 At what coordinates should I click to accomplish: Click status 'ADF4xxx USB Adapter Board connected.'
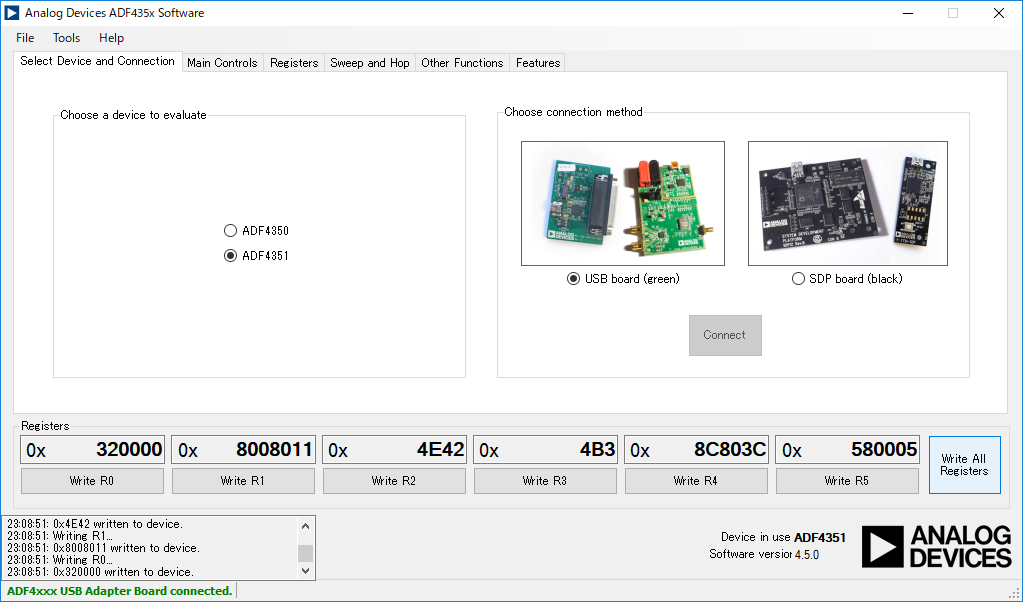pos(119,591)
